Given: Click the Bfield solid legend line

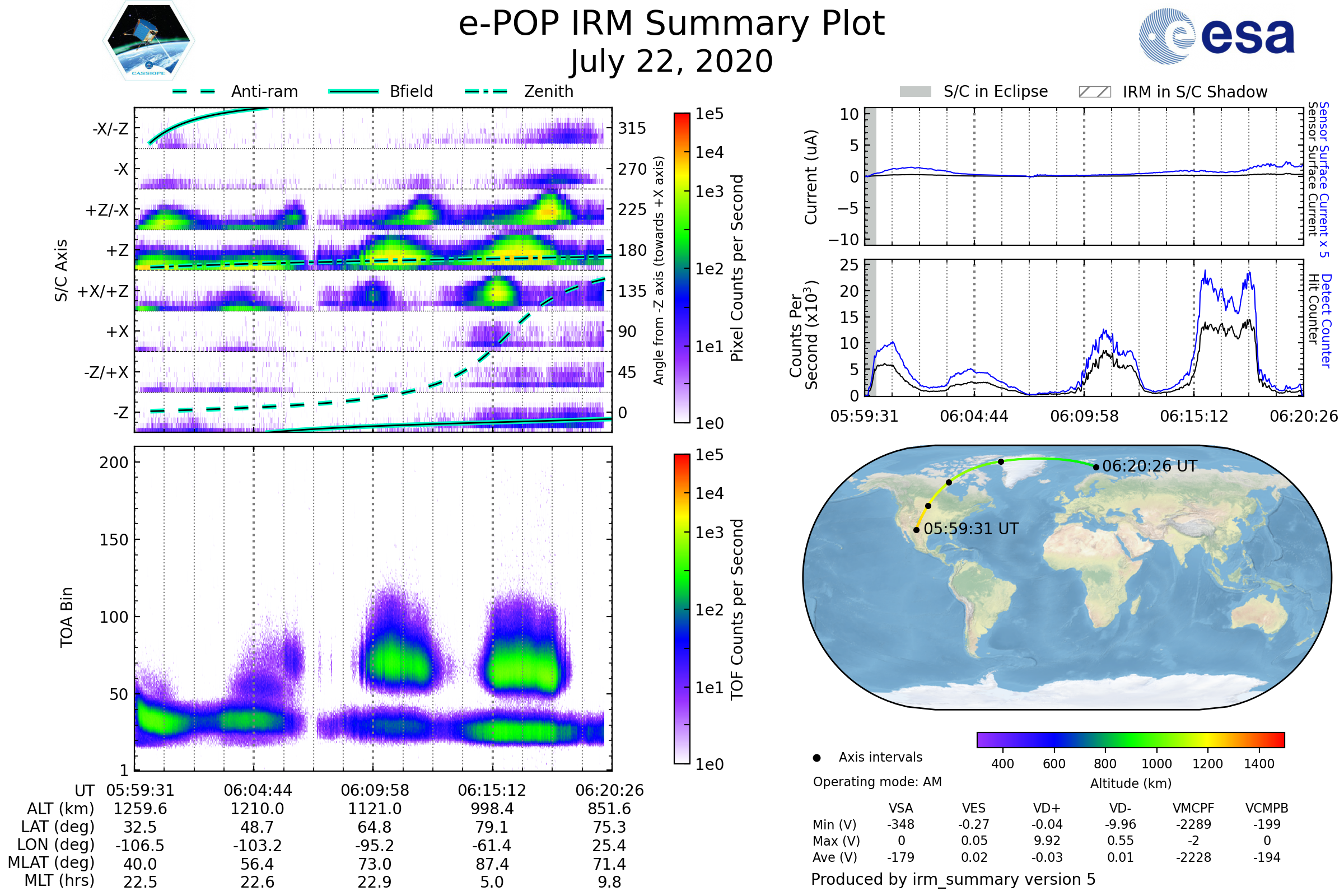Looking at the screenshot, I should coord(353,91).
